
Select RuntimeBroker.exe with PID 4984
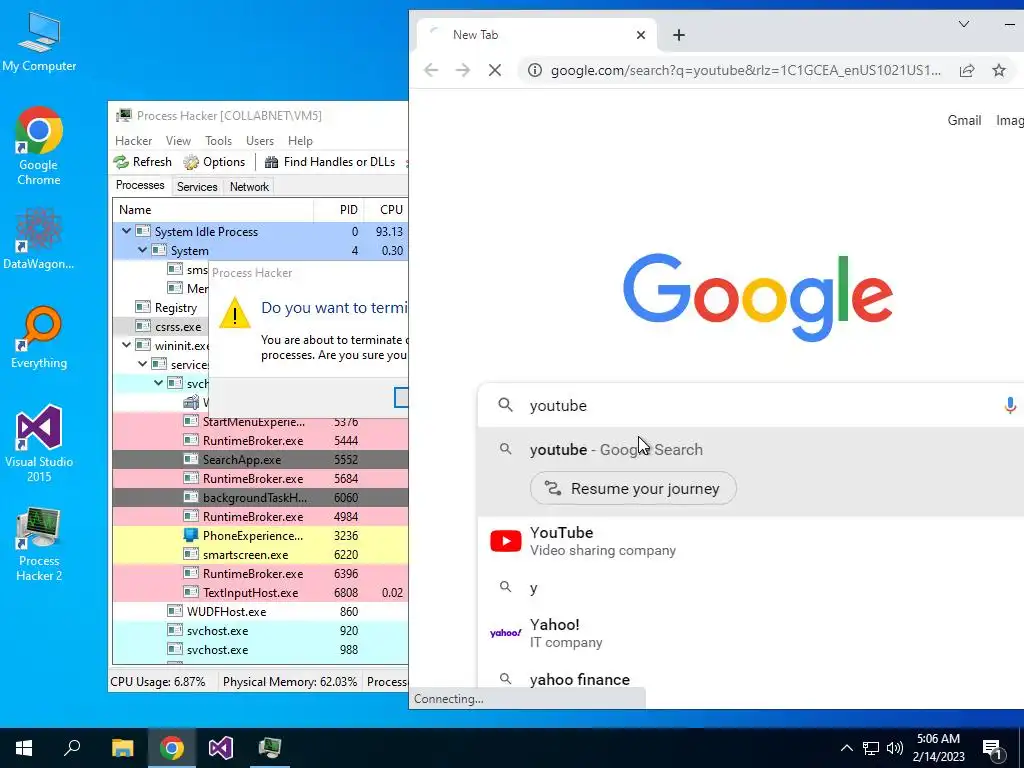(x=261, y=517)
